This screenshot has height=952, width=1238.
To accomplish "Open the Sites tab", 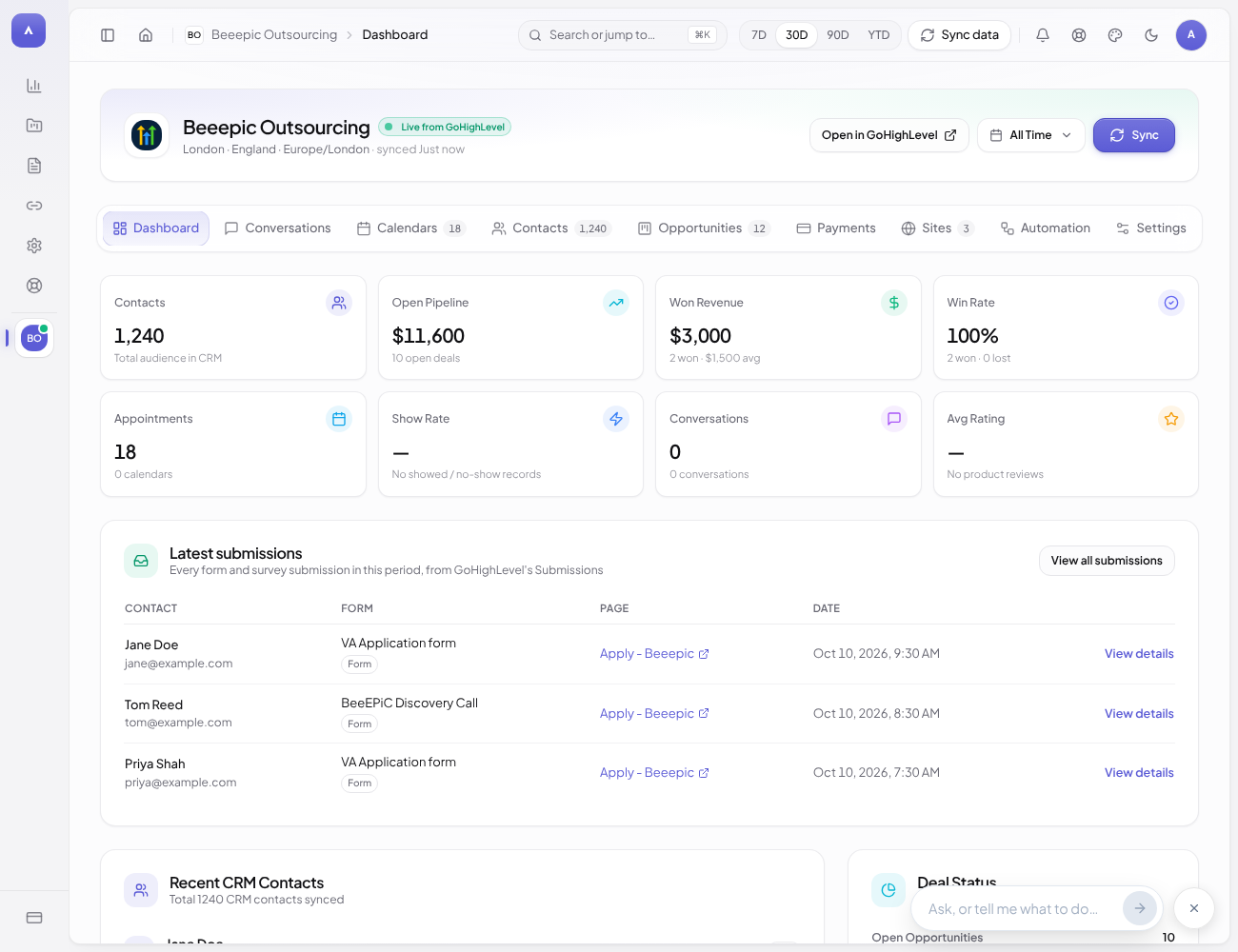I will (938, 228).
